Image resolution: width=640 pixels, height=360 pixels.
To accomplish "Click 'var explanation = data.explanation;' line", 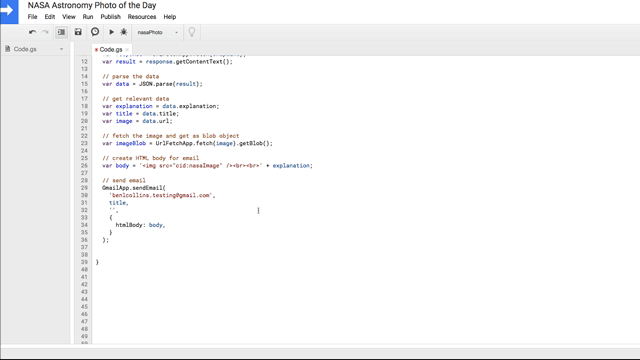I will pos(160,106).
